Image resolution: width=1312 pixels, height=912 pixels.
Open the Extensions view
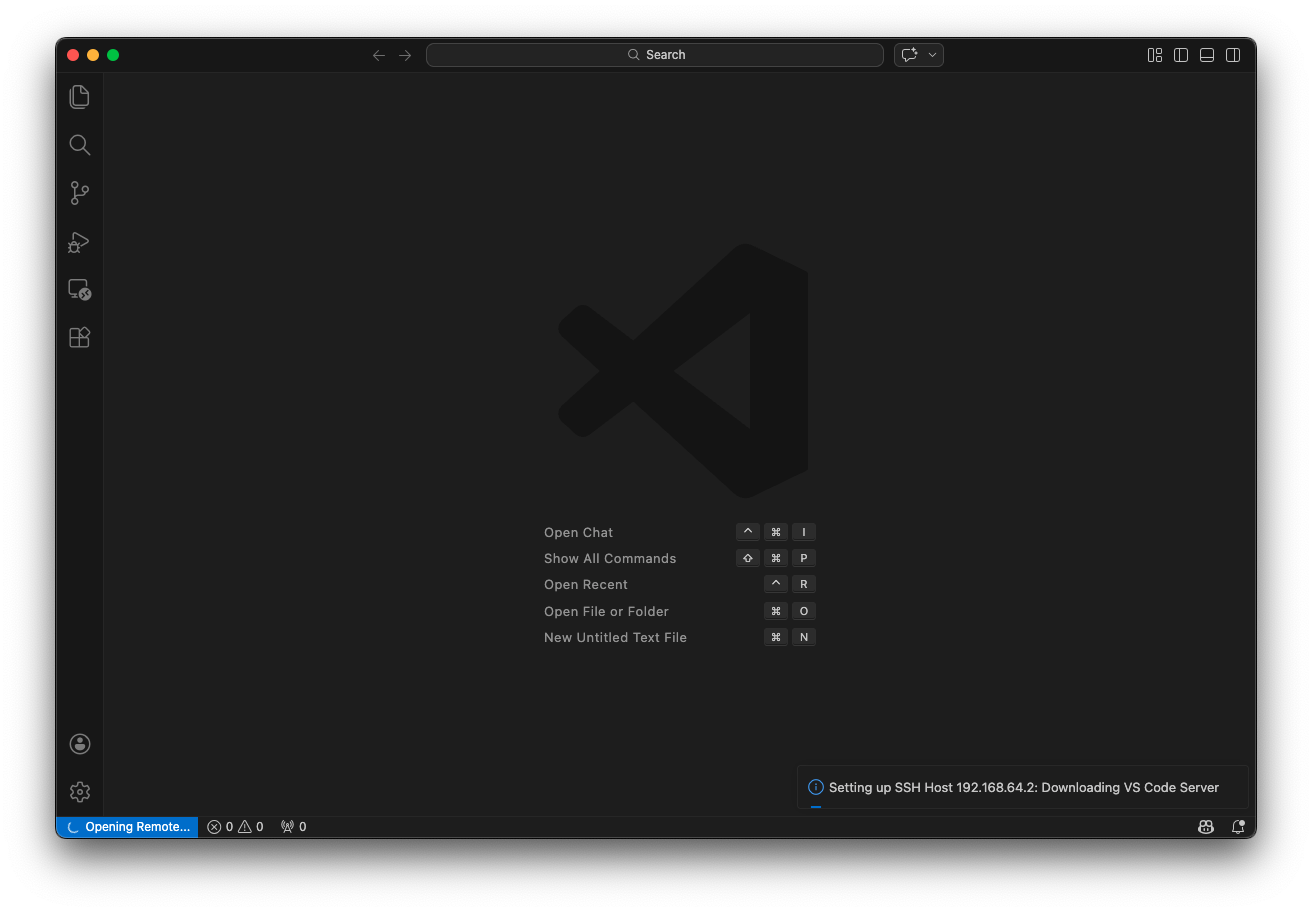pyautogui.click(x=80, y=338)
